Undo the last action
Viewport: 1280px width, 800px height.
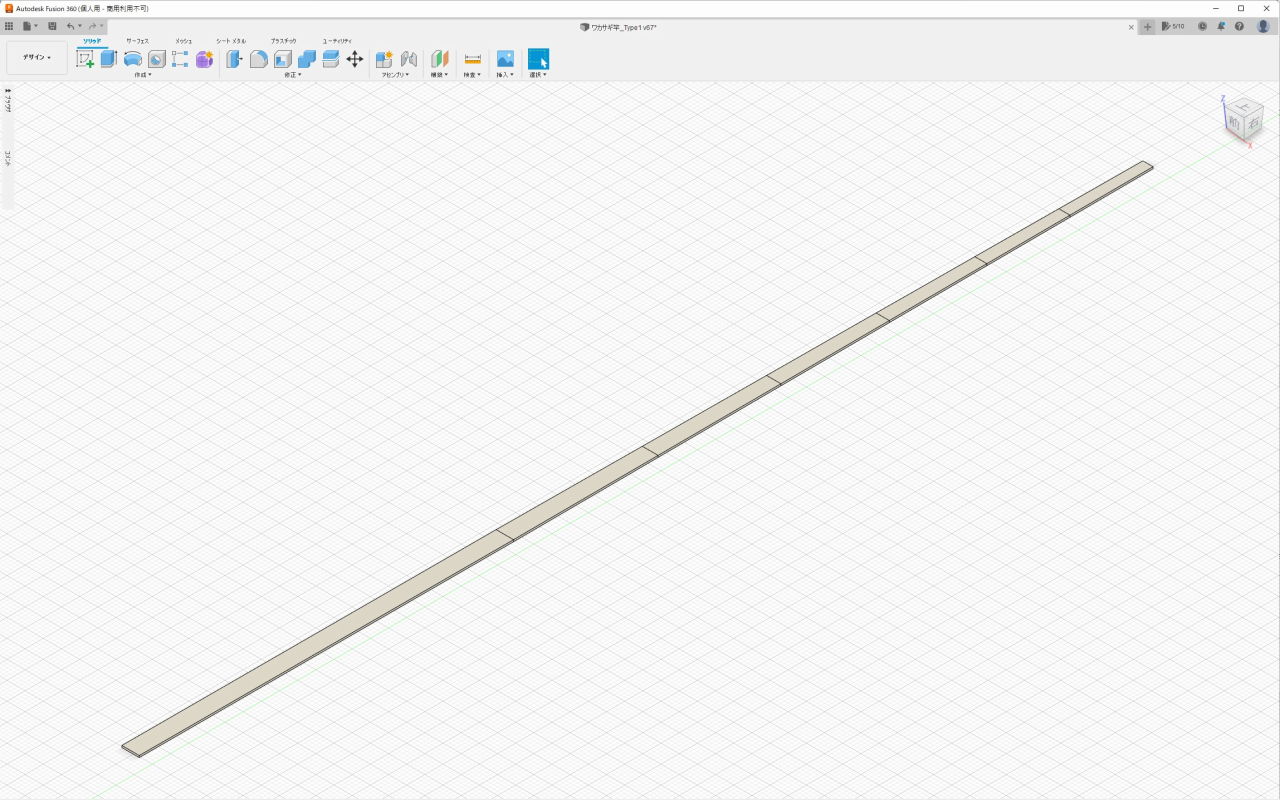pos(71,26)
